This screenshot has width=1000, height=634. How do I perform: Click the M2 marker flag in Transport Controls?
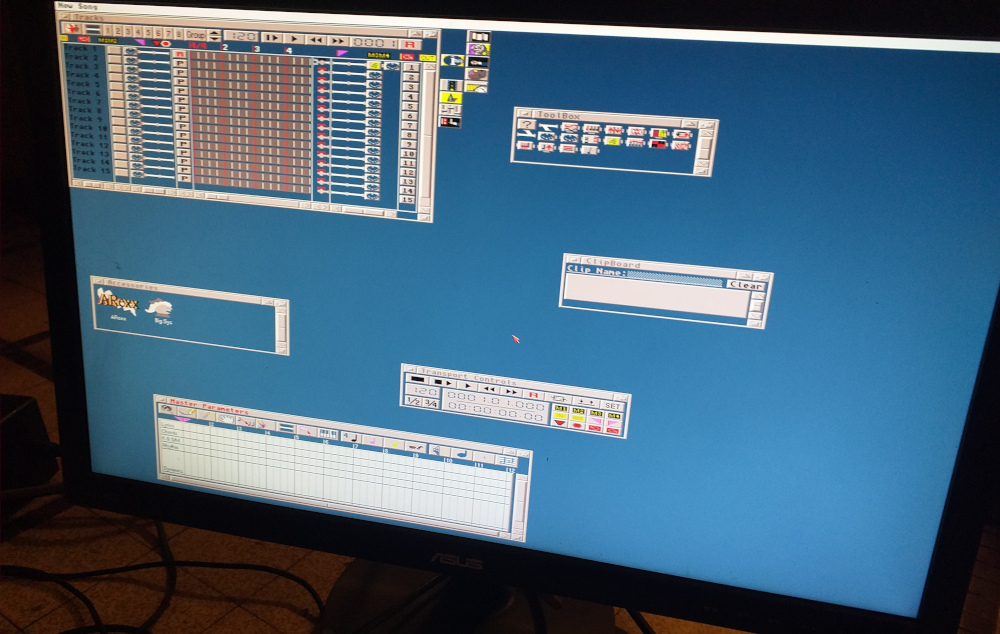pyautogui.click(x=578, y=410)
